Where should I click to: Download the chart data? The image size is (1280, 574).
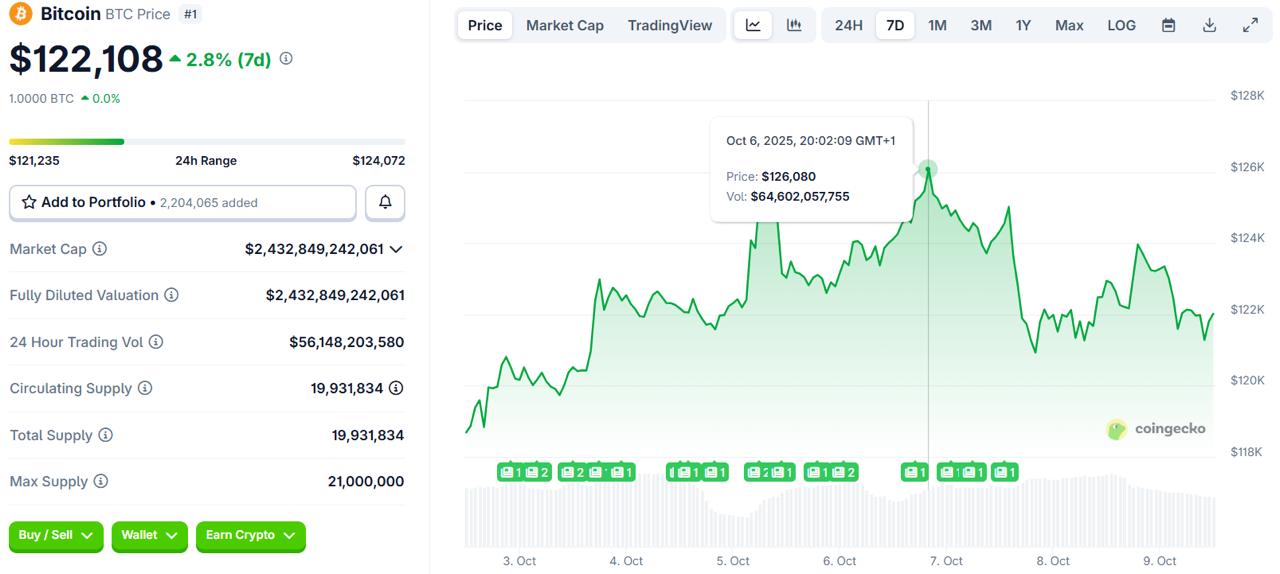pos(1209,25)
